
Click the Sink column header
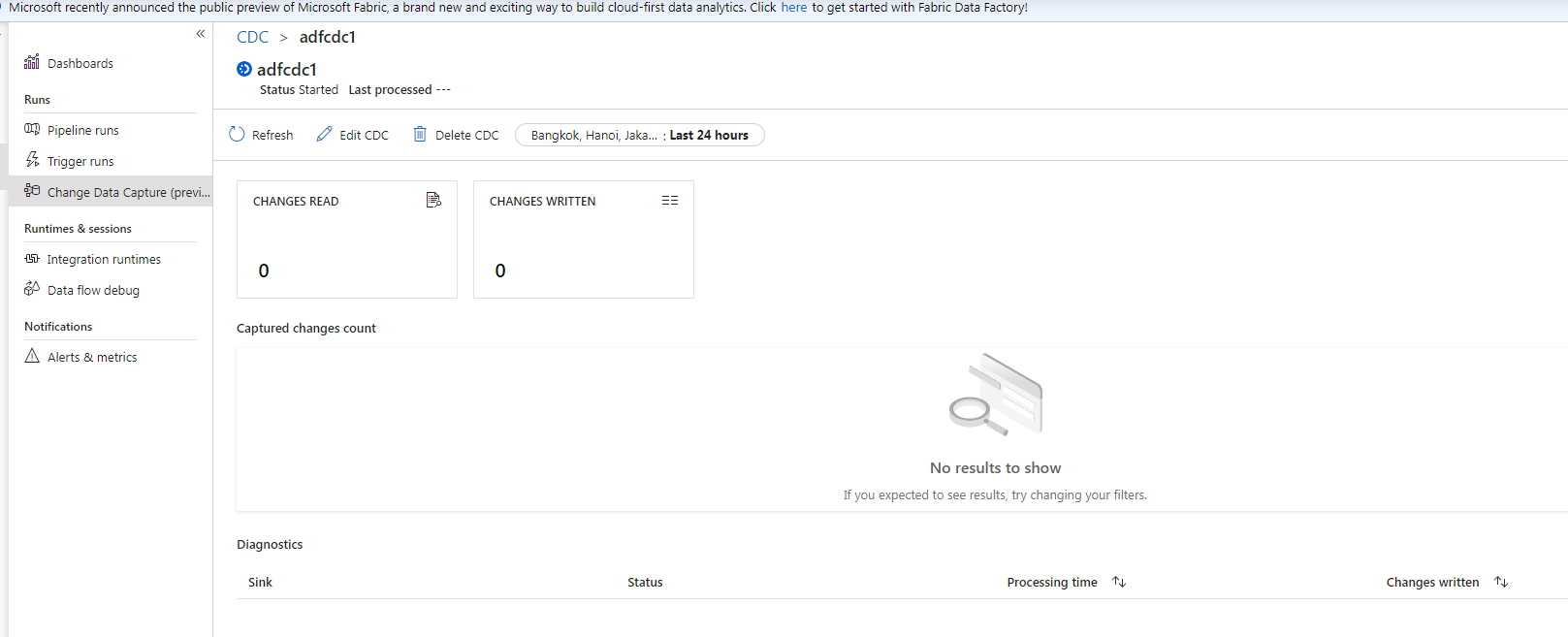260,582
